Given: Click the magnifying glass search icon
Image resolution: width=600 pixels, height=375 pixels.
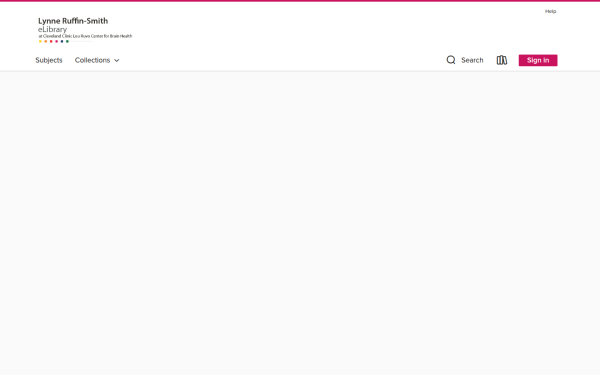Looking at the screenshot, I should 451,60.
